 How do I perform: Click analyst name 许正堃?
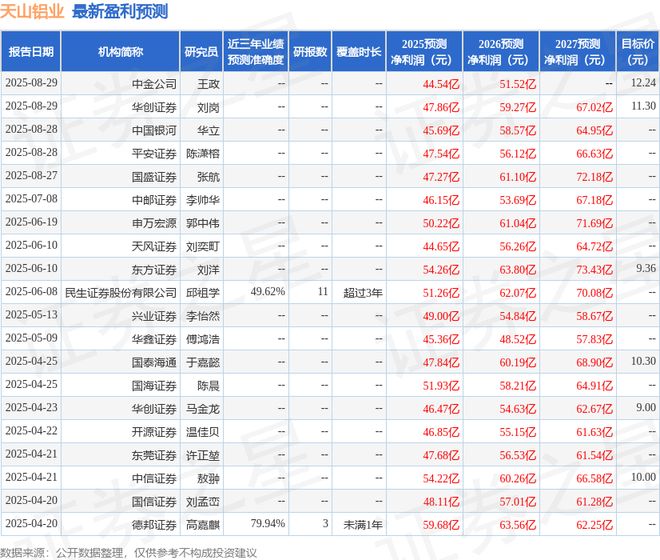point(203,456)
